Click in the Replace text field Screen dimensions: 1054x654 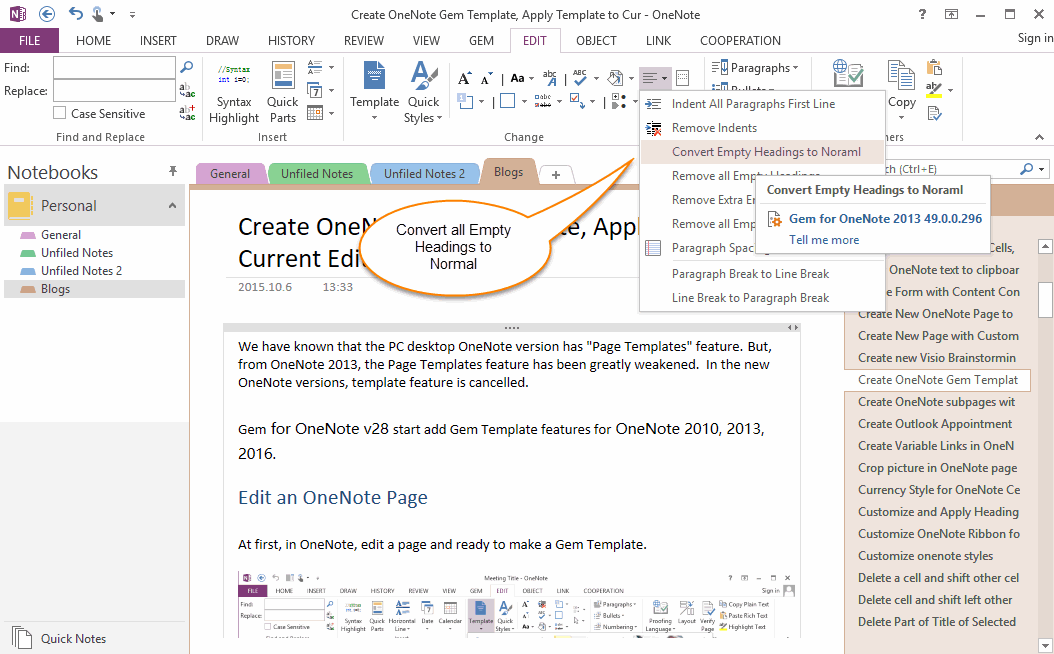[x=114, y=90]
